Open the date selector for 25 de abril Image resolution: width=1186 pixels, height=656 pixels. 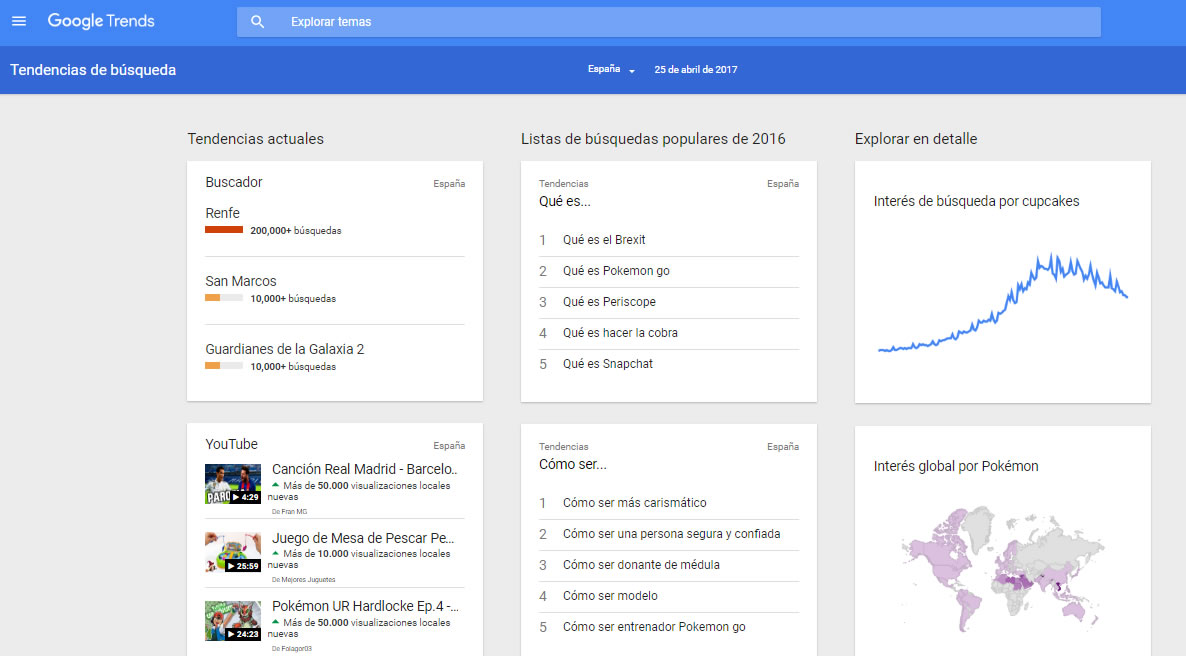(695, 70)
